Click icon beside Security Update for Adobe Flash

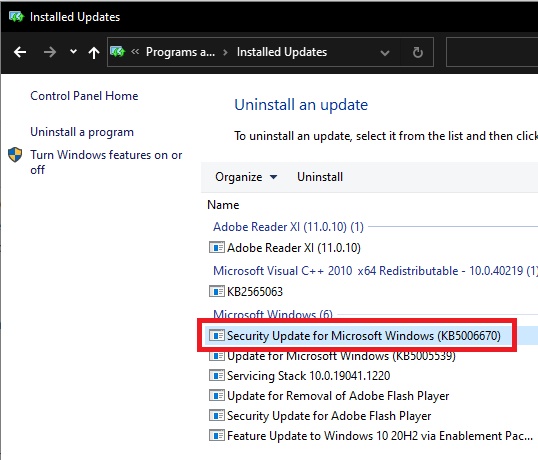pos(217,415)
